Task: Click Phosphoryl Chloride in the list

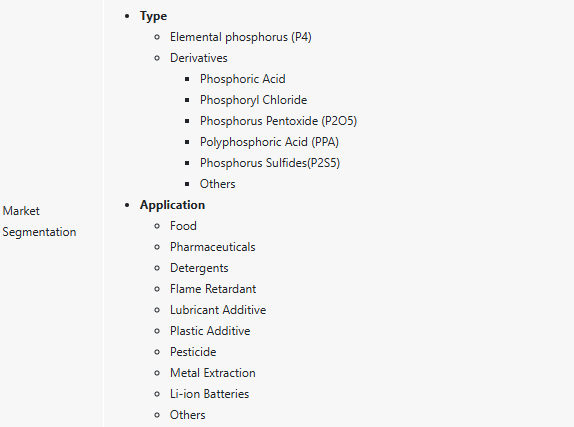Action: point(253,100)
